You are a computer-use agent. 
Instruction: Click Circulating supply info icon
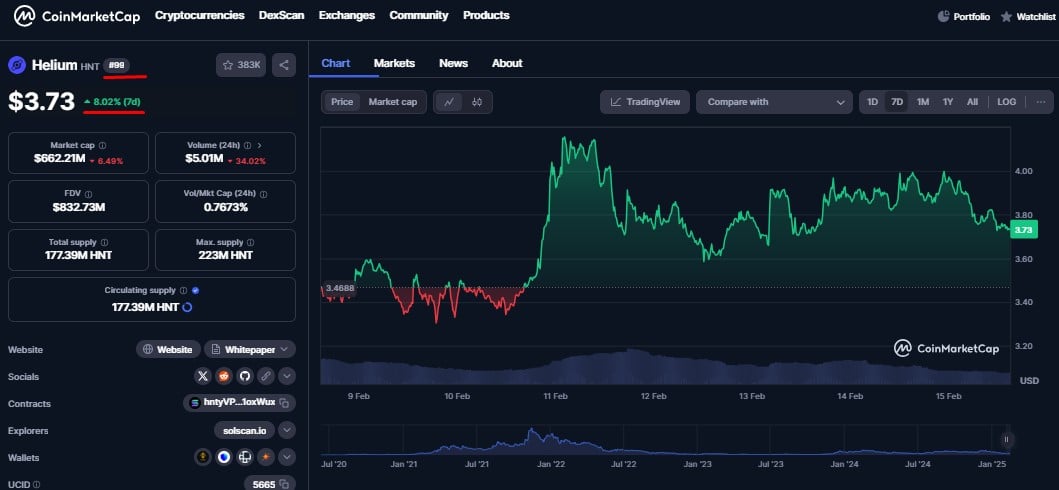[183, 290]
